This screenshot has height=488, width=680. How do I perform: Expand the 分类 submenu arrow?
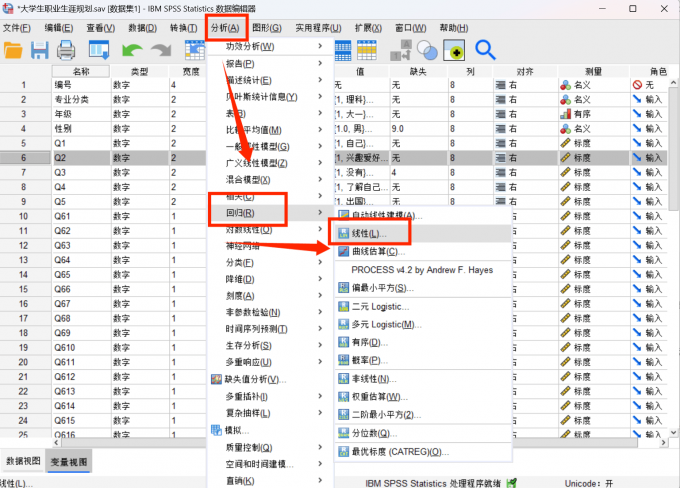pyautogui.click(x=320, y=262)
